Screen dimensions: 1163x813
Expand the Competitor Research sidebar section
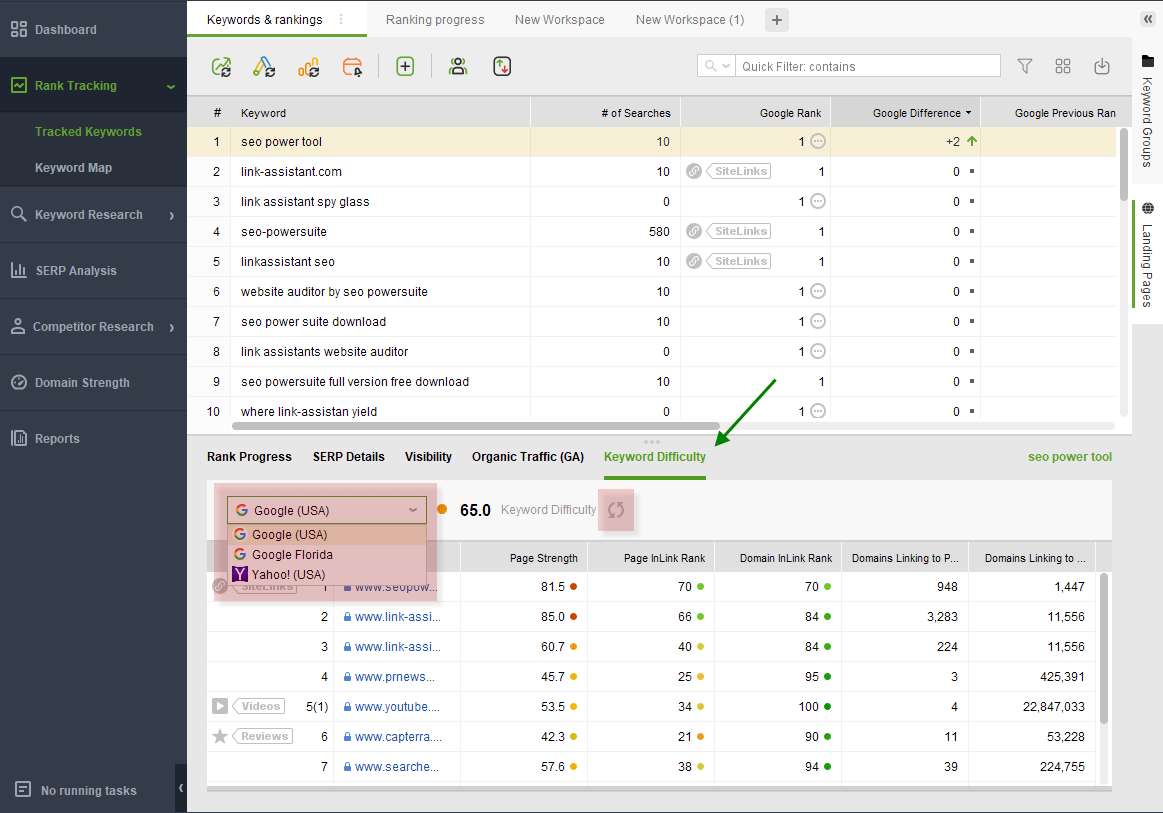(x=172, y=327)
